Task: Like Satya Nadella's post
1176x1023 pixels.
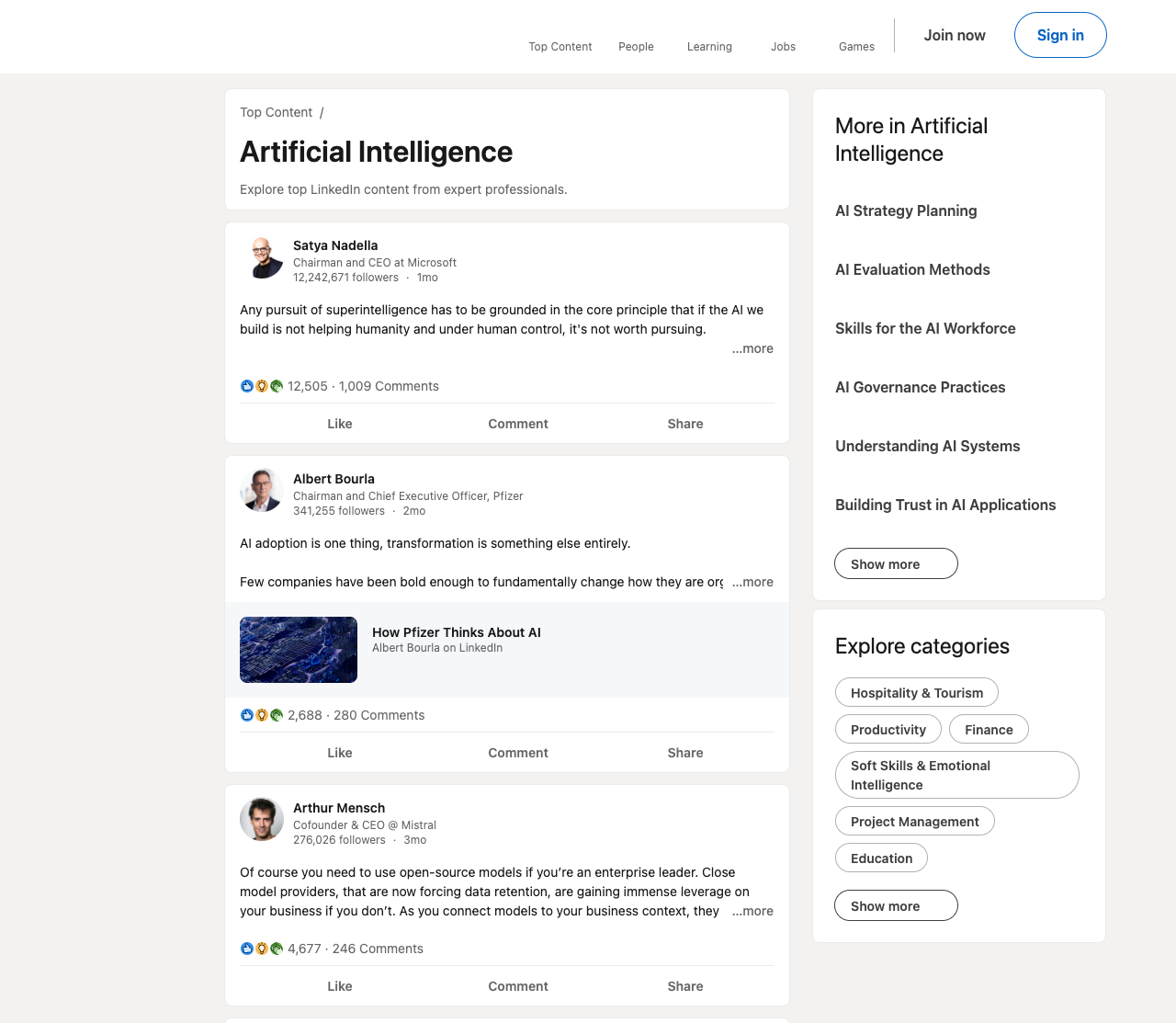Action: 340,424
